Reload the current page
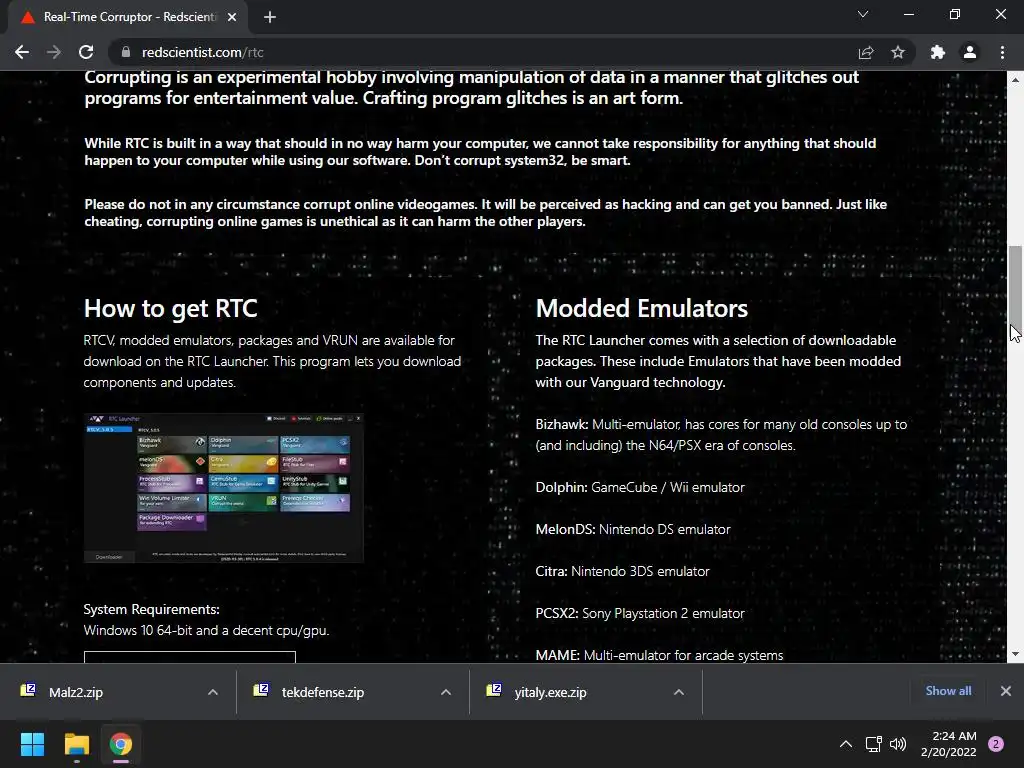Screen dimensions: 1024x768 tap(86, 52)
